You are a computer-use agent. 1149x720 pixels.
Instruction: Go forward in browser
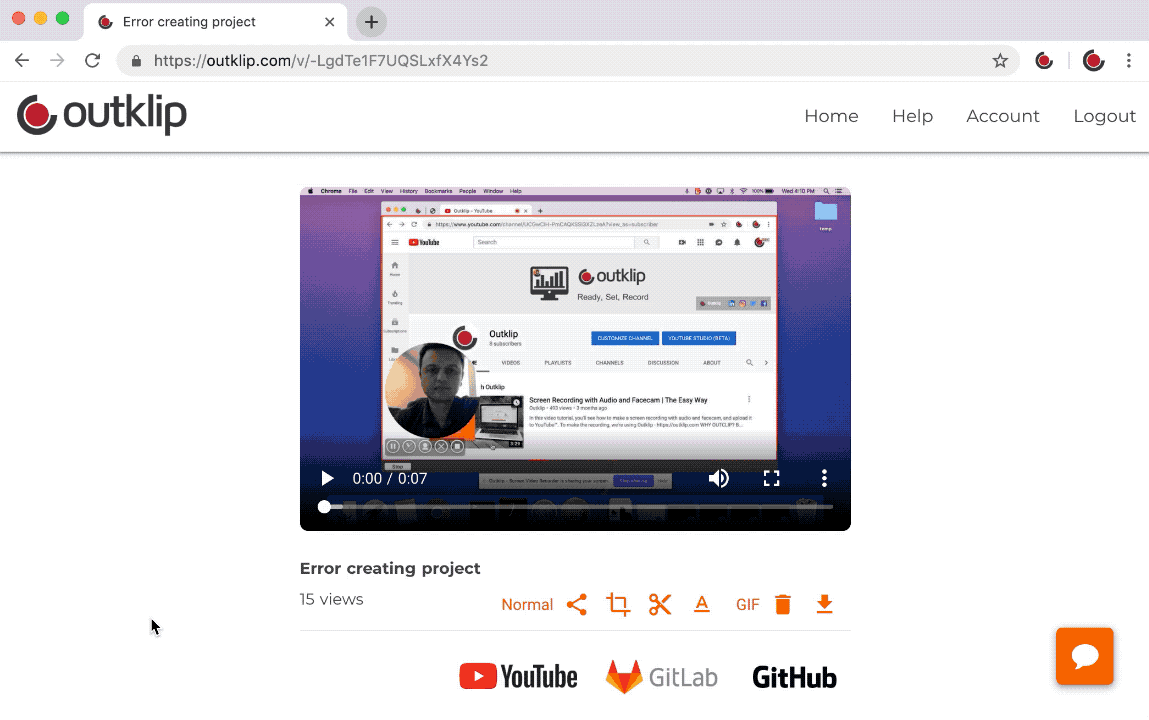[57, 60]
